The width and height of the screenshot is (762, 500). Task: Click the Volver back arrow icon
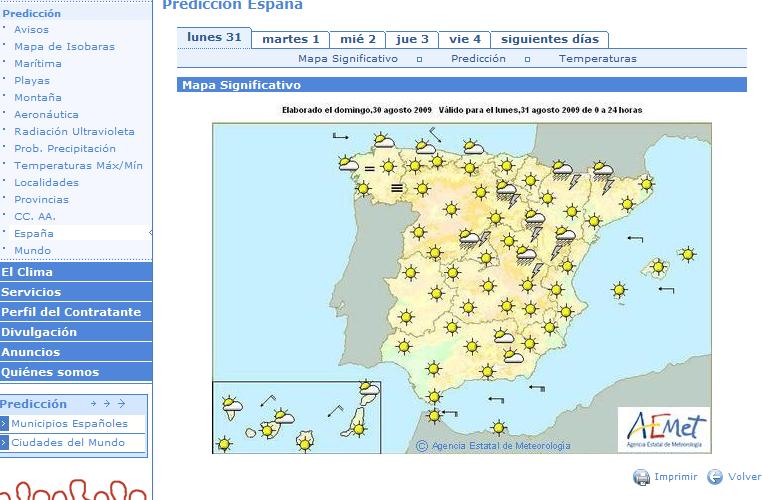pyautogui.click(x=714, y=477)
